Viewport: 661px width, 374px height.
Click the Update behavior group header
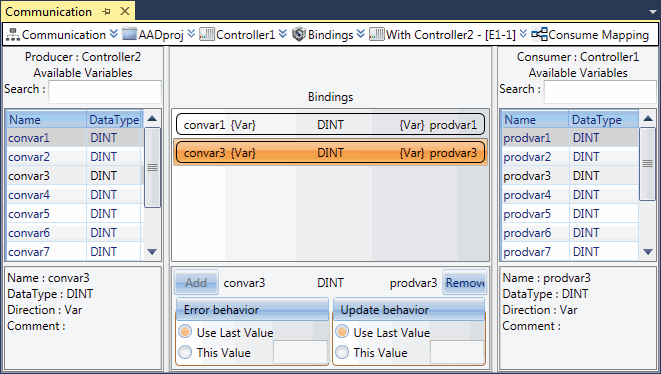[x=409, y=309]
